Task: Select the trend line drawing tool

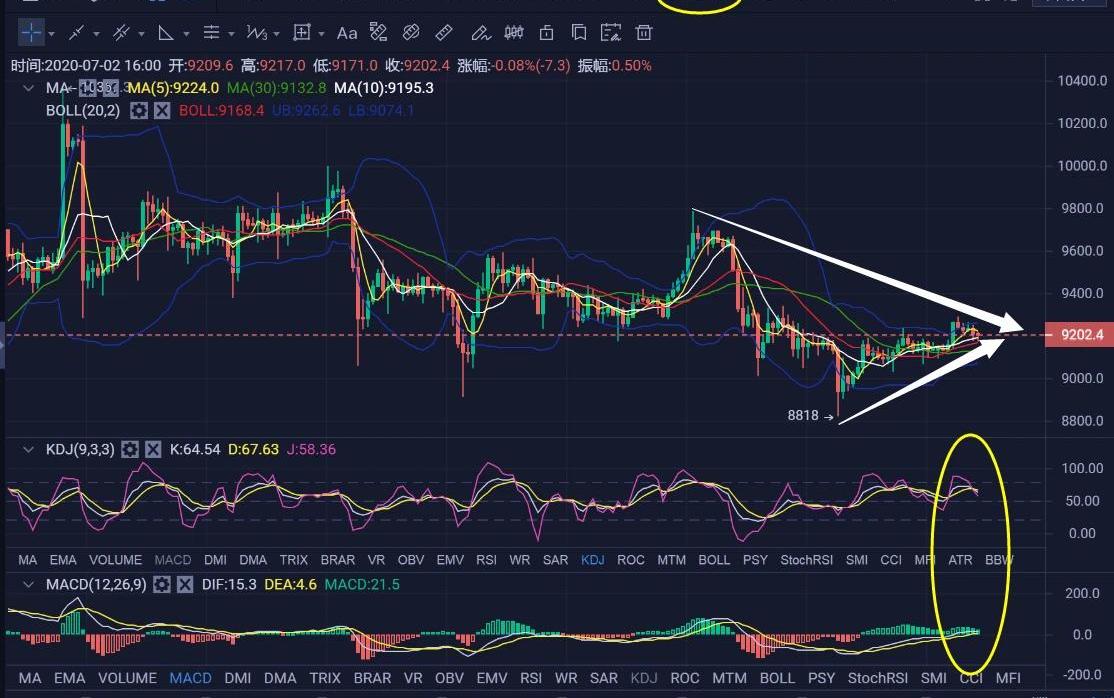Action: [76, 33]
